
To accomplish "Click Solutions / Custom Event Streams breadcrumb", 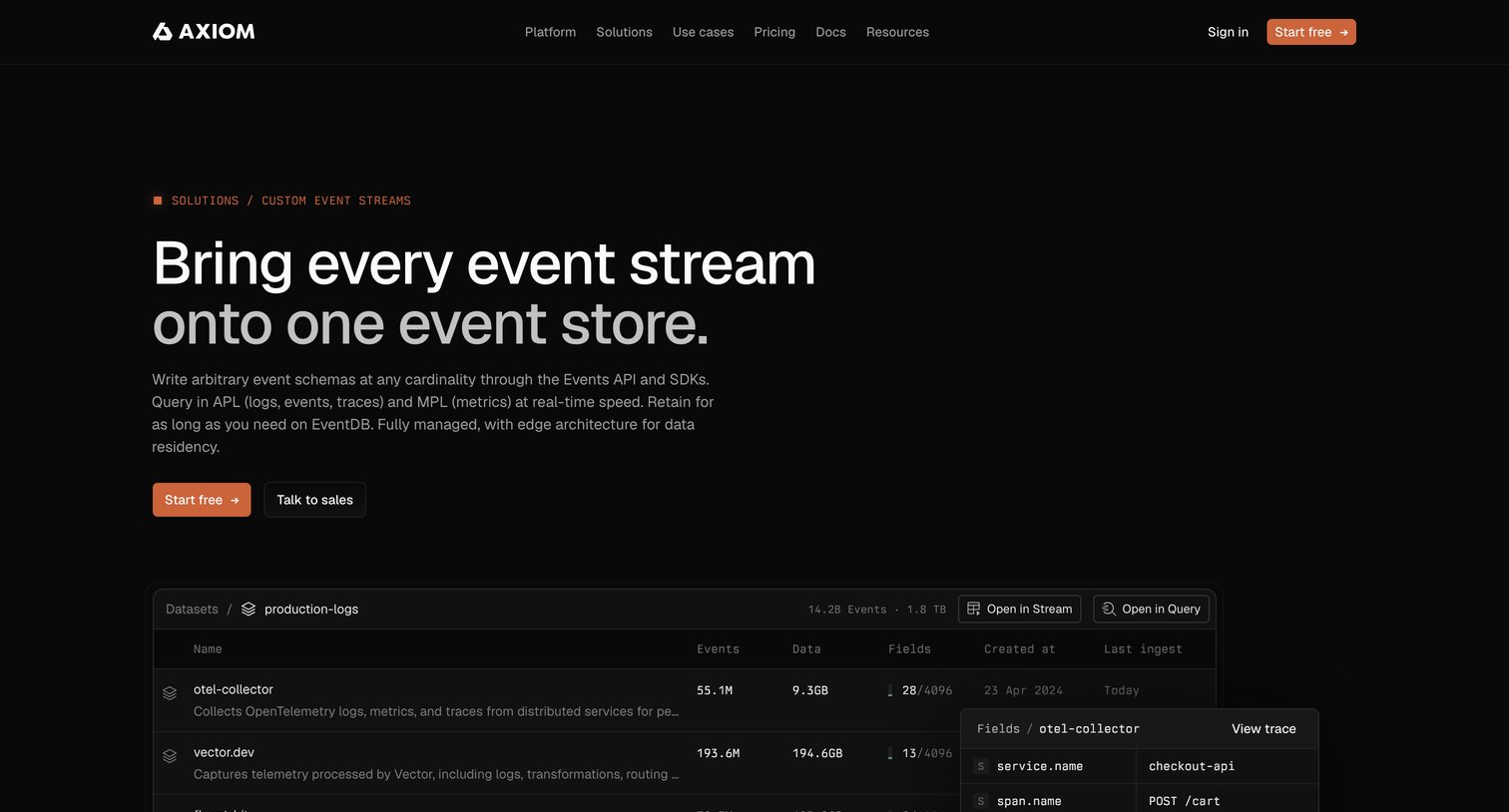I will (290, 201).
